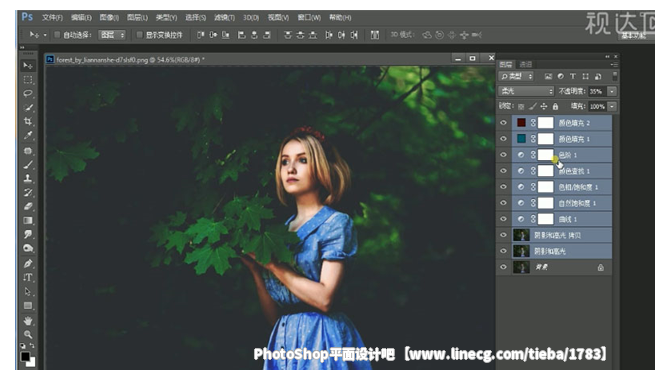Hide the 曲线 1 layer

pyautogui.click(x=503, y=219)
